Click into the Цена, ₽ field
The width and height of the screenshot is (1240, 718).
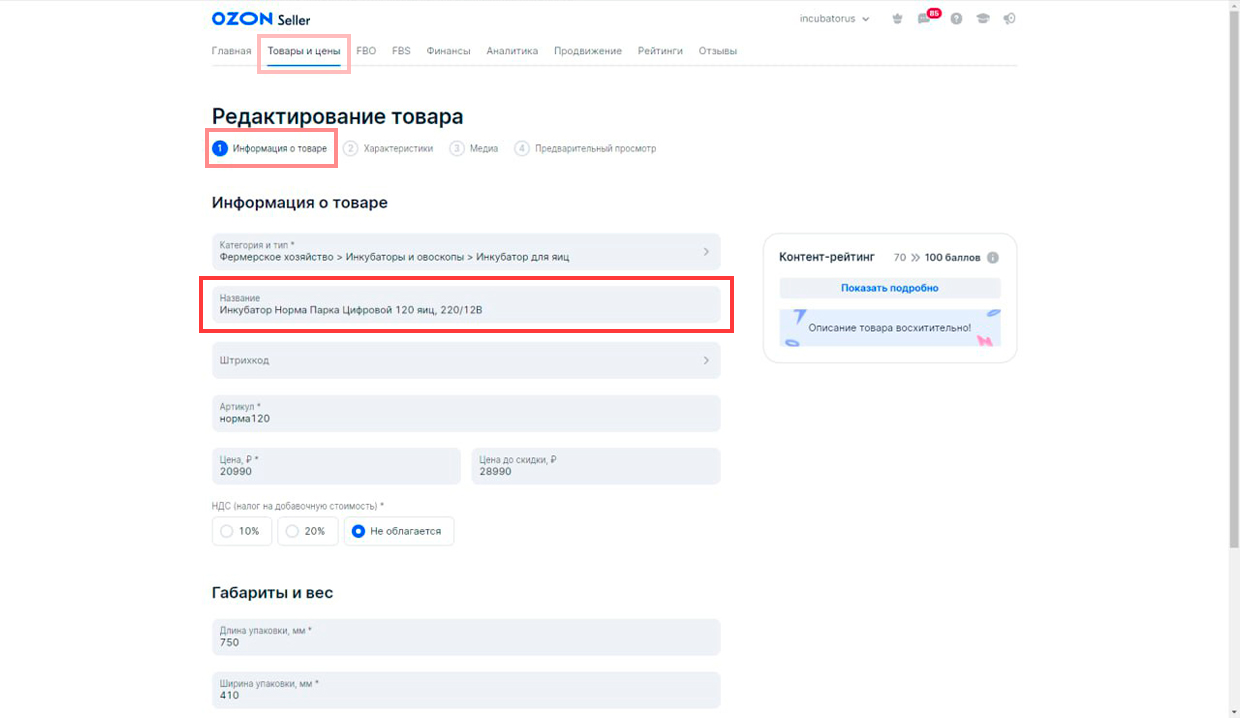tap(336, 466)
